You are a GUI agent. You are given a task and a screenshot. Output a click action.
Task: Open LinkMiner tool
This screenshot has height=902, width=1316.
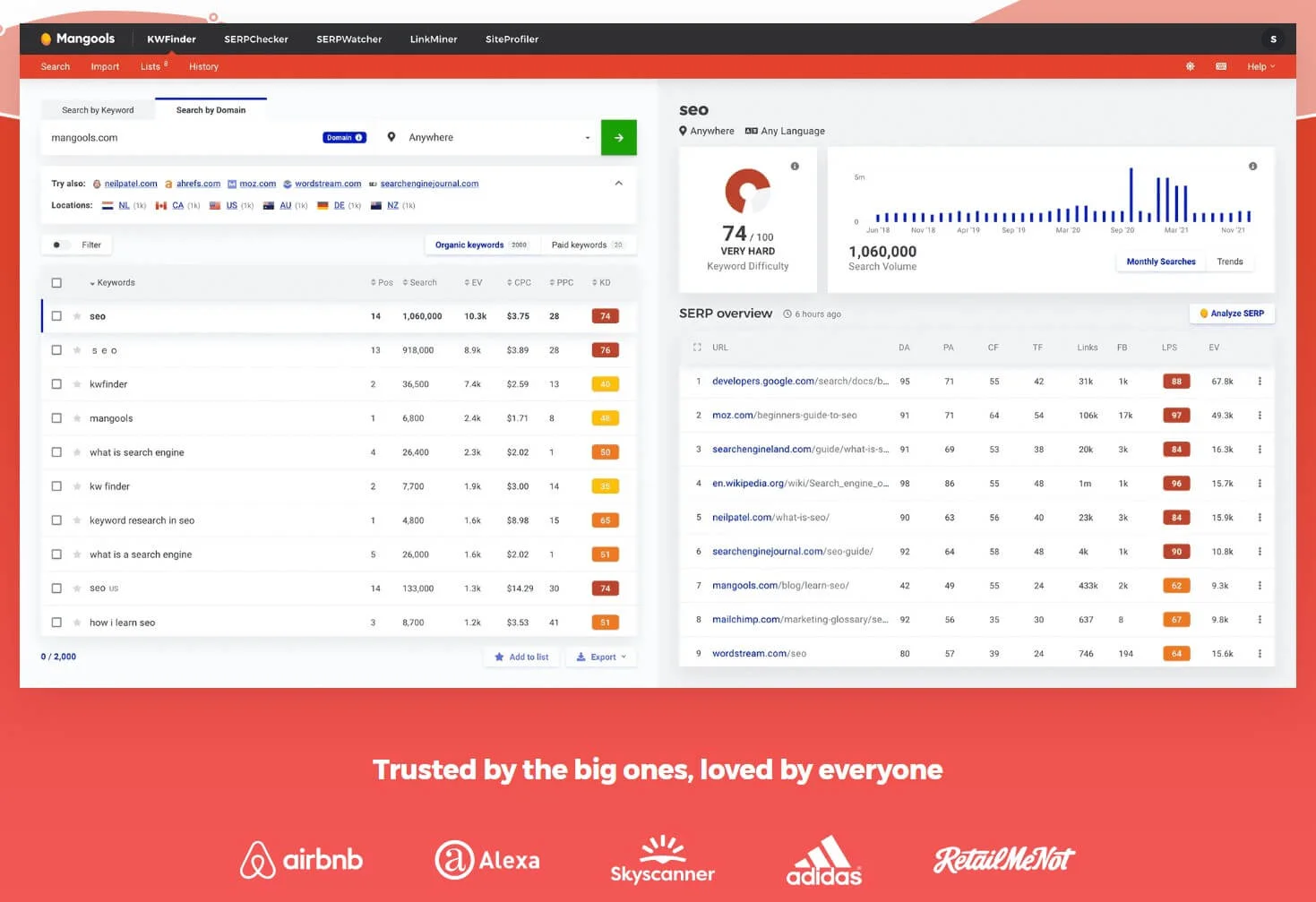coord(434,39)
